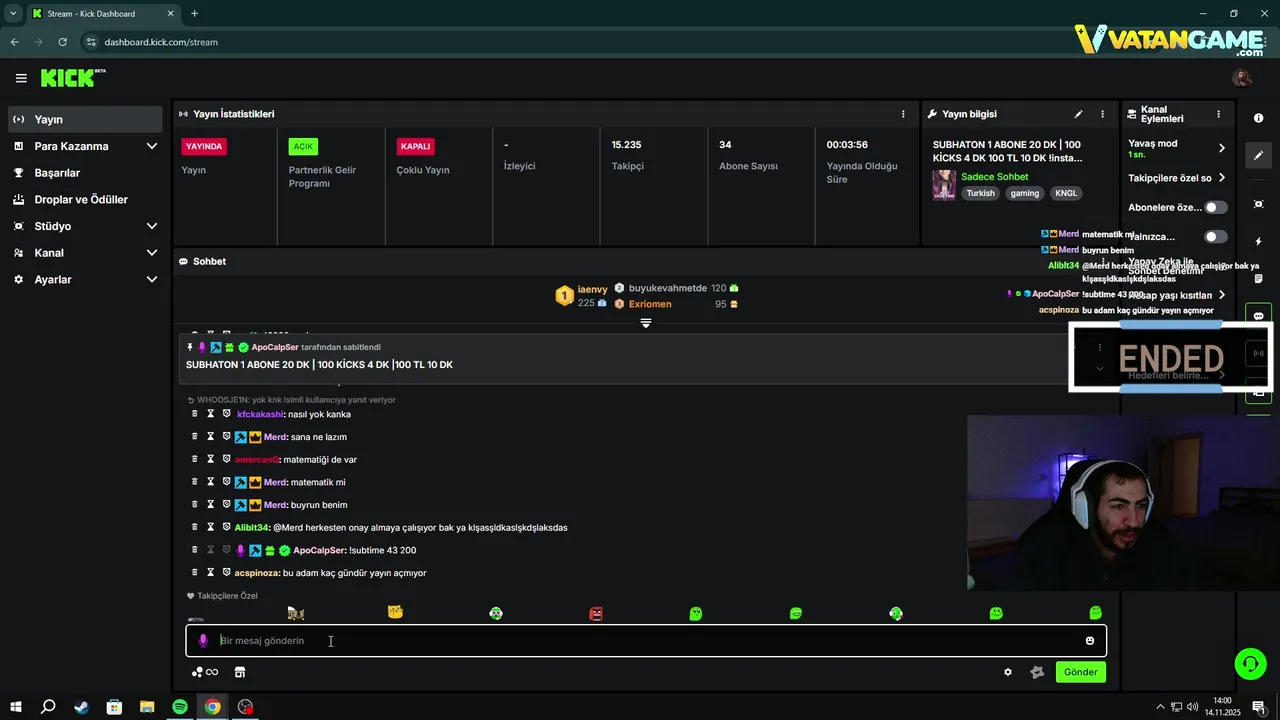The width and height of the screenshot is (1280, 720).
Task: Reload the page in Chrome
Action: 62,42
